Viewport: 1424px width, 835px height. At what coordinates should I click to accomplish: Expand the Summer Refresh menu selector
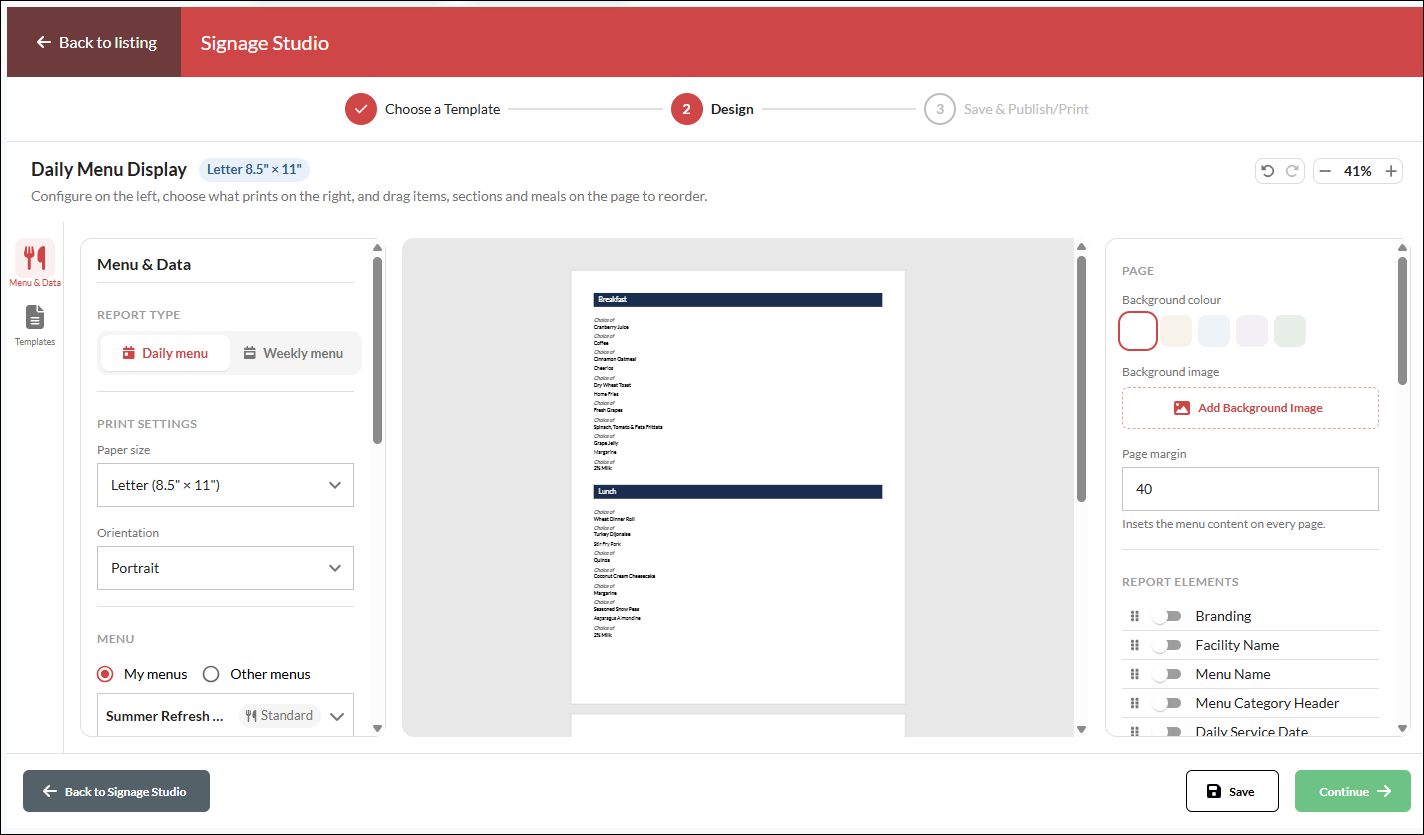click(225, 716)
